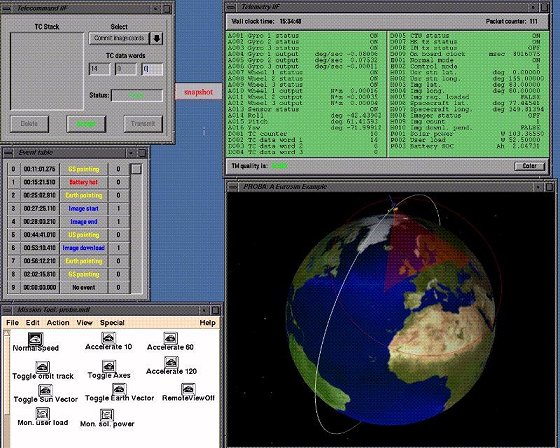Click the Wall clock time value
Screen dimensions: 560x448
[x=290, y=21]
